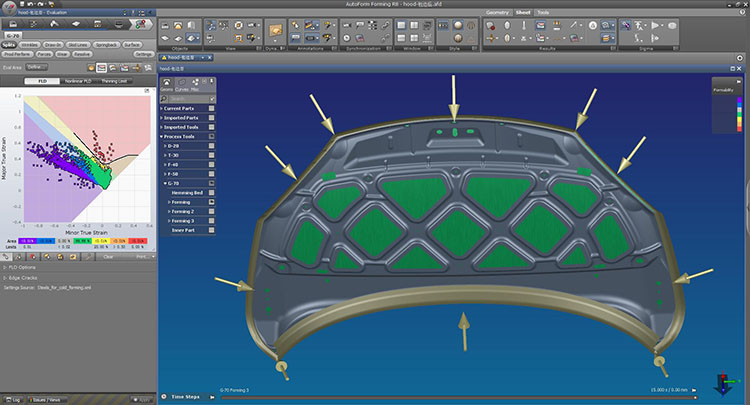
Task: Click the Sigma play icon in ribbon
Action: coord(657,24)
